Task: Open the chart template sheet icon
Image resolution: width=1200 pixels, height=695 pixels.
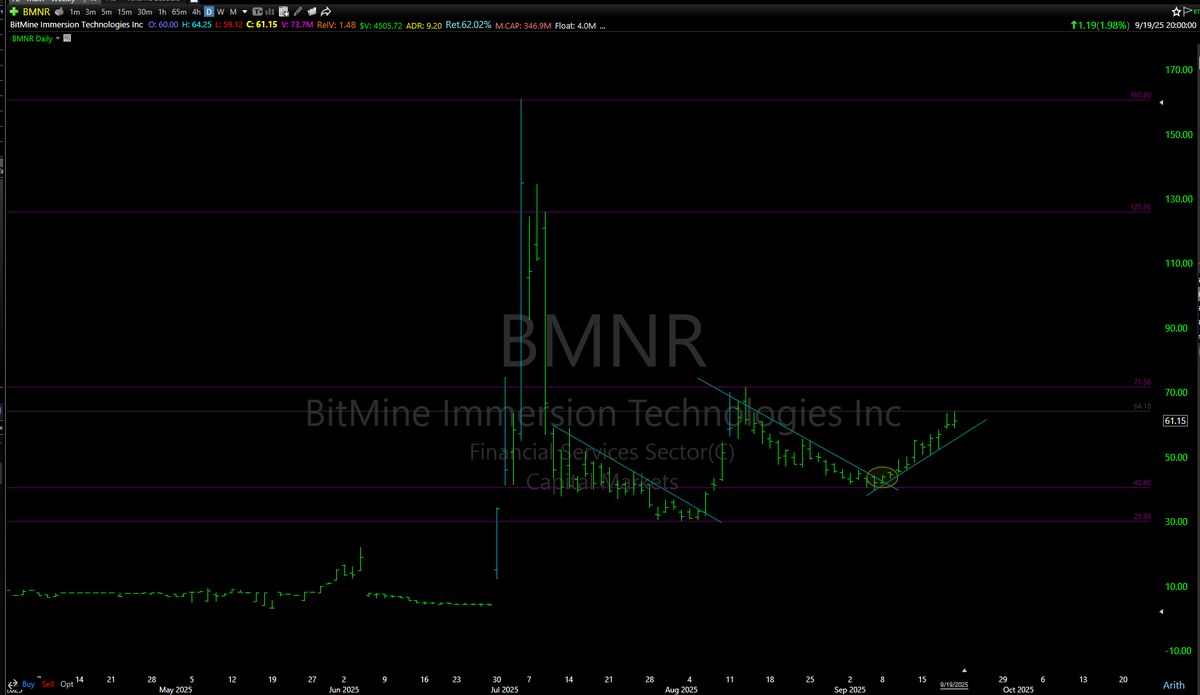Action: pyautogui.click(x=283, y=12)
